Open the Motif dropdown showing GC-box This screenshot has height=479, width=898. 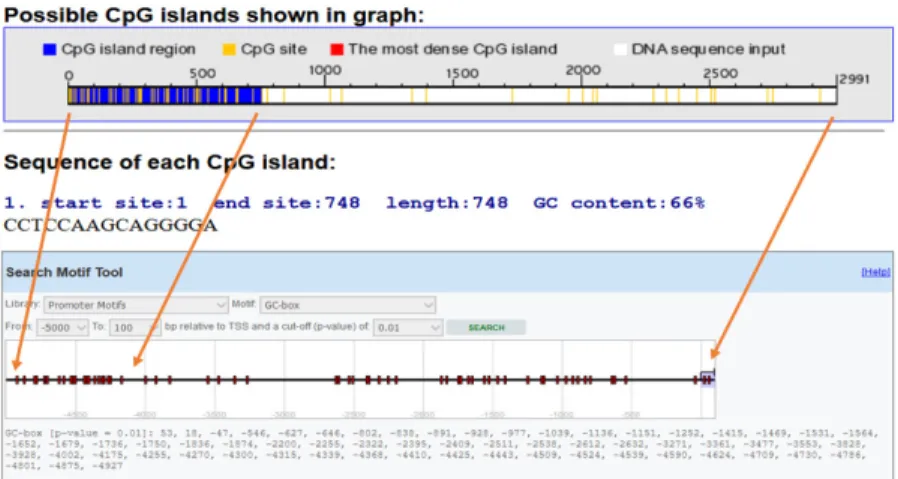click(x=348, y=305)
